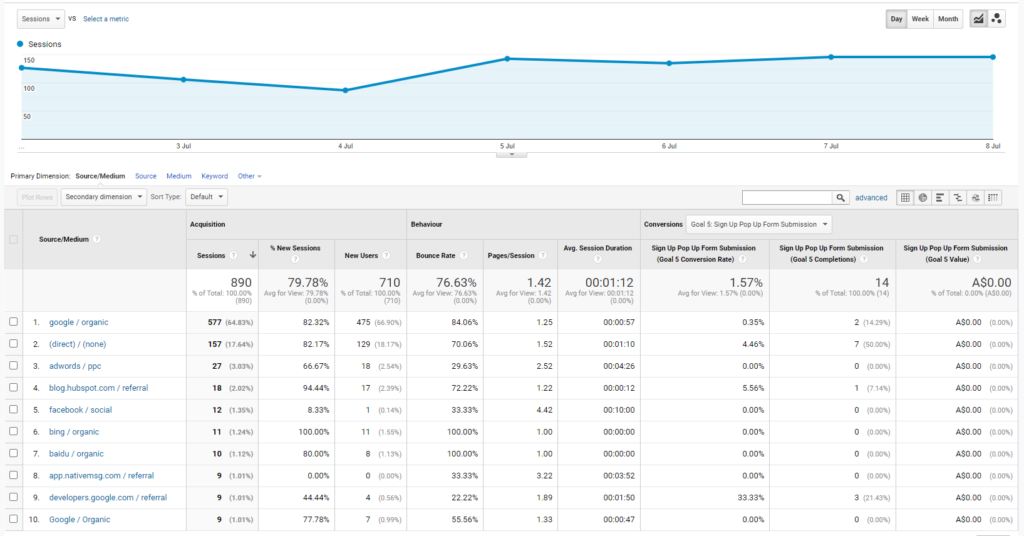Check the baidu / organic row checkbox
Viewport: 1024px width, 536px height.
coord(13,453)
